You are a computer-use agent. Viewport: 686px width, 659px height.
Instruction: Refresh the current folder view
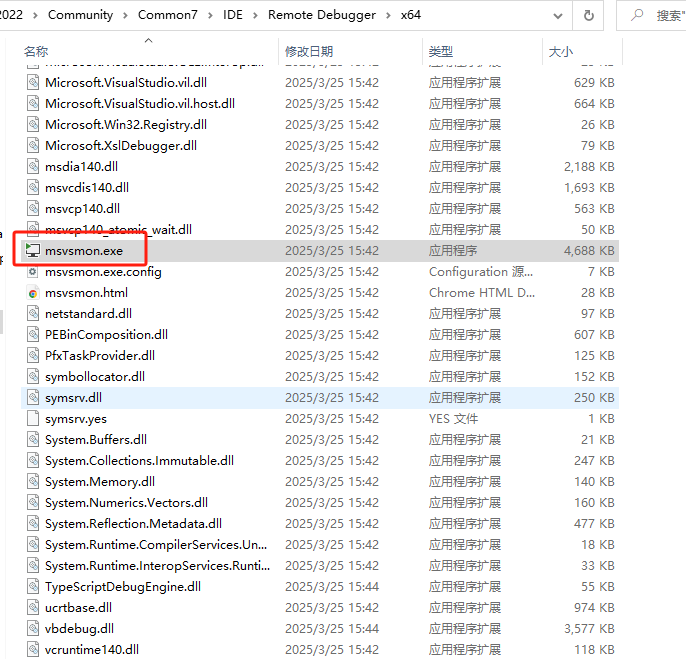(589, 16)
